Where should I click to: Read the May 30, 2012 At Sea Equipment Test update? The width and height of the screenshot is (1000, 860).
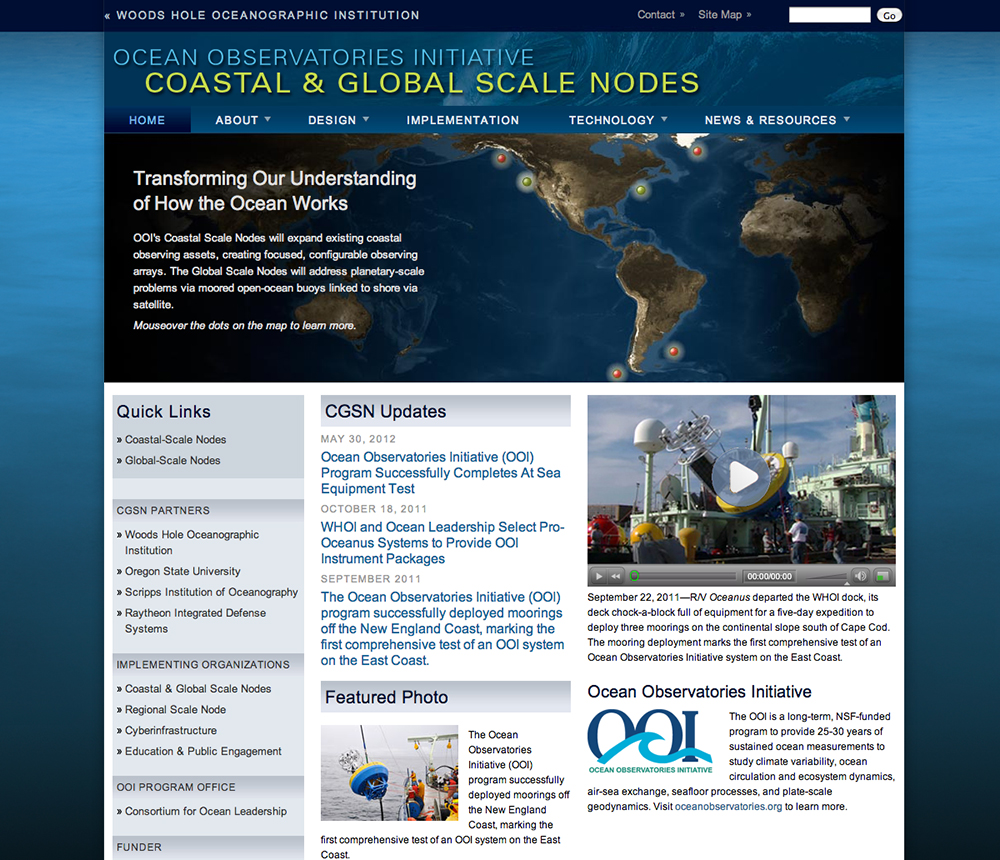click(441, 473)
